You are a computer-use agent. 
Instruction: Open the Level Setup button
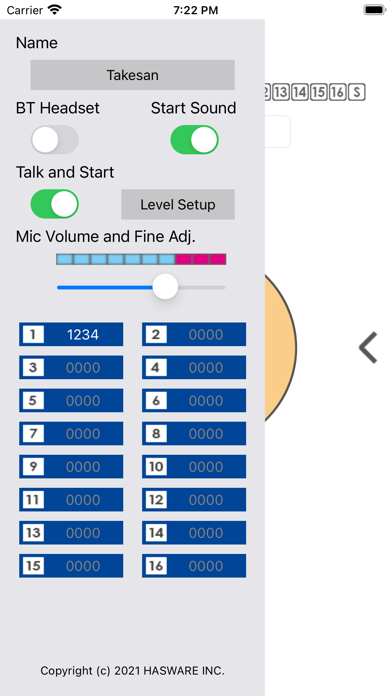pyautogui.click(x=178, y=204)
